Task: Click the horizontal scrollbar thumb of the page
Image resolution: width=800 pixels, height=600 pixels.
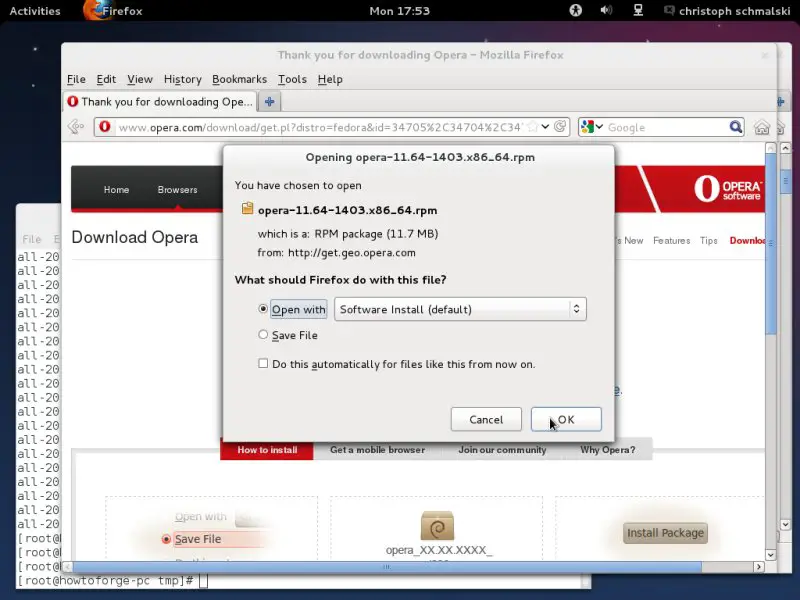Action: click(x=387, y=567)
